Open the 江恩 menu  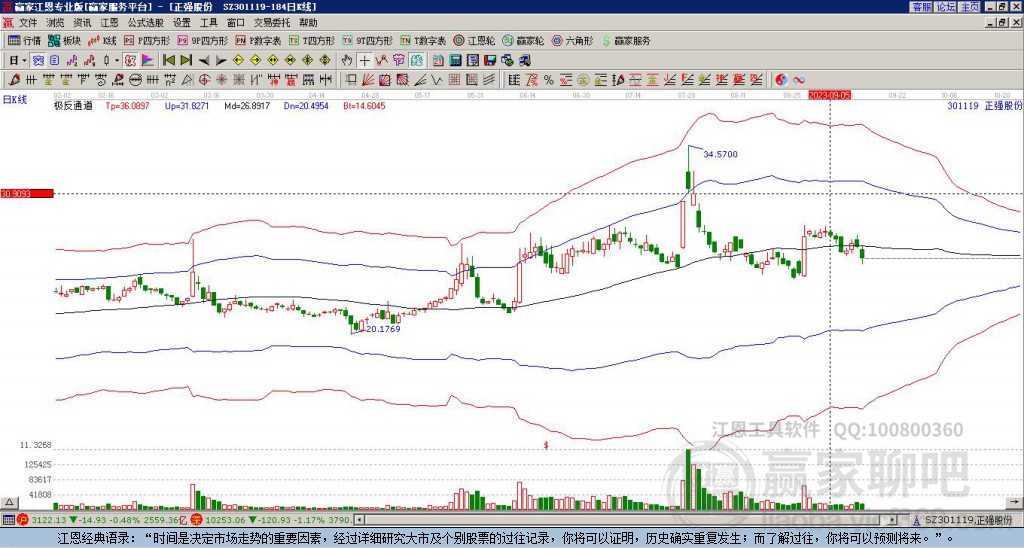(x=110, y=23)
